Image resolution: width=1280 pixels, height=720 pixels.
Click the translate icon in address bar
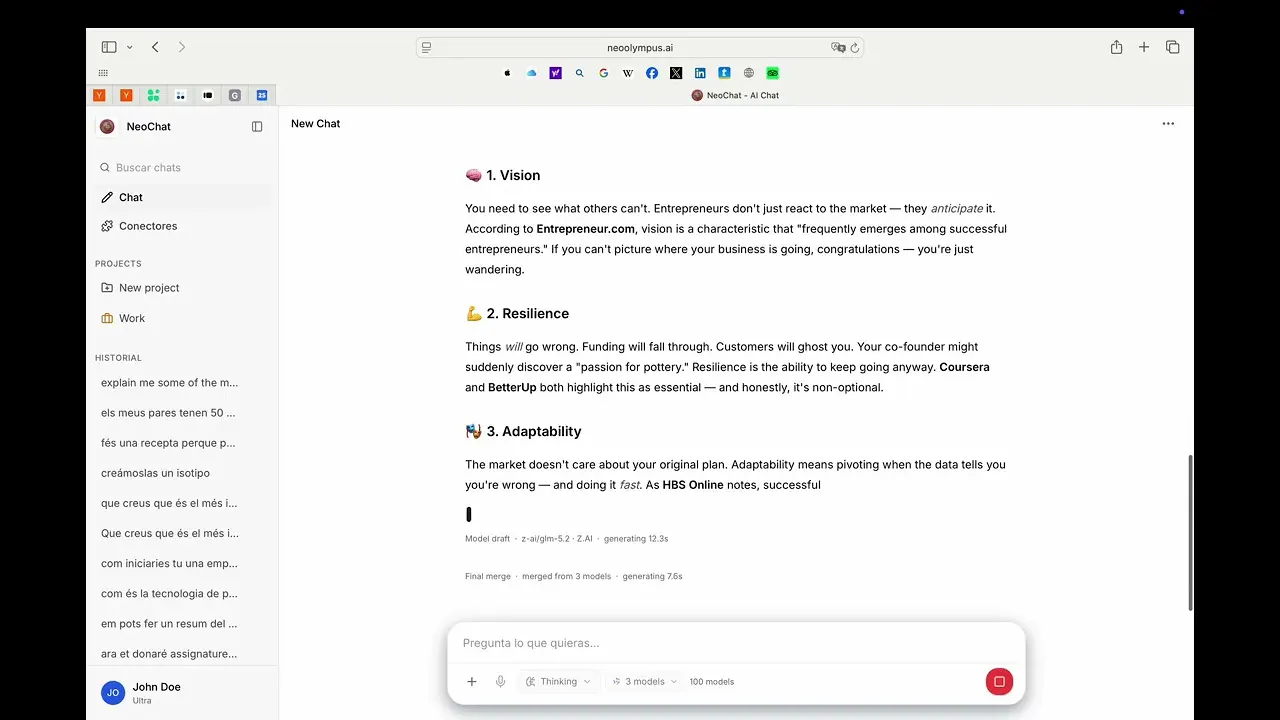(838, 47)
